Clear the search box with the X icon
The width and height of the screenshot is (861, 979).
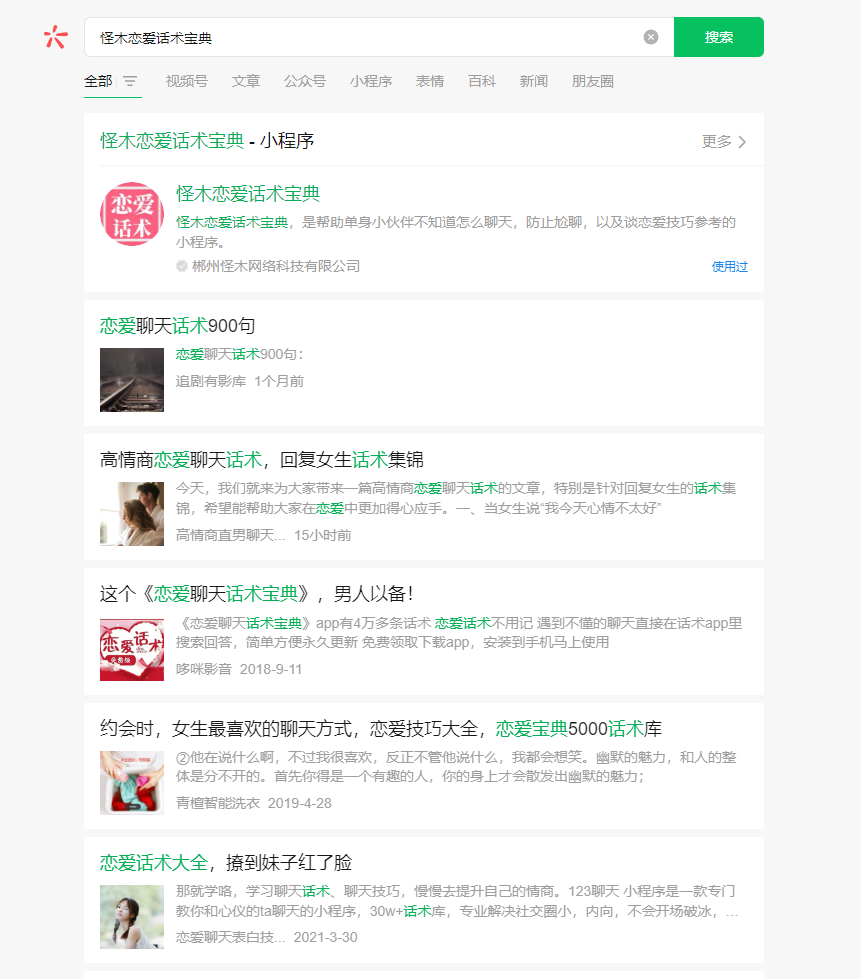point(651,37)
